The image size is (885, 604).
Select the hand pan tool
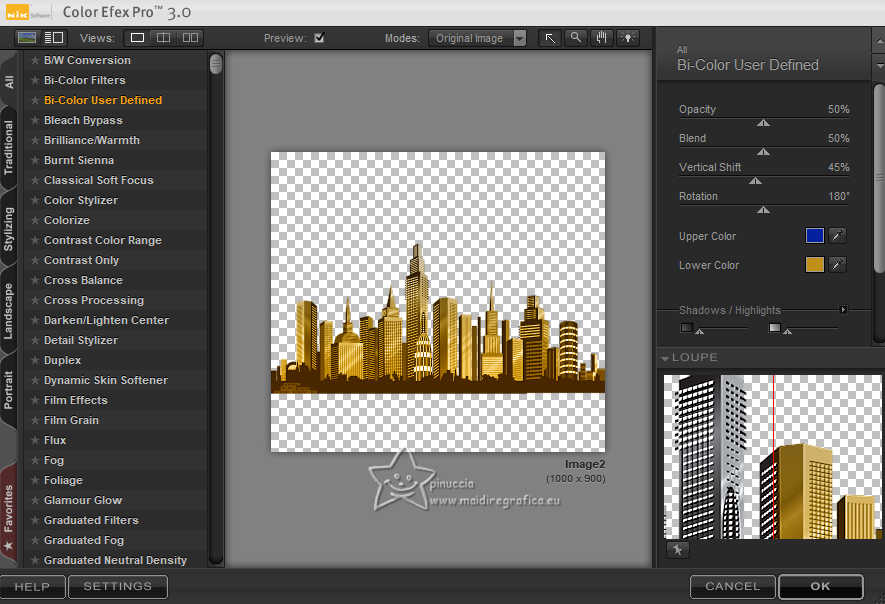click(x=602, y=38)
